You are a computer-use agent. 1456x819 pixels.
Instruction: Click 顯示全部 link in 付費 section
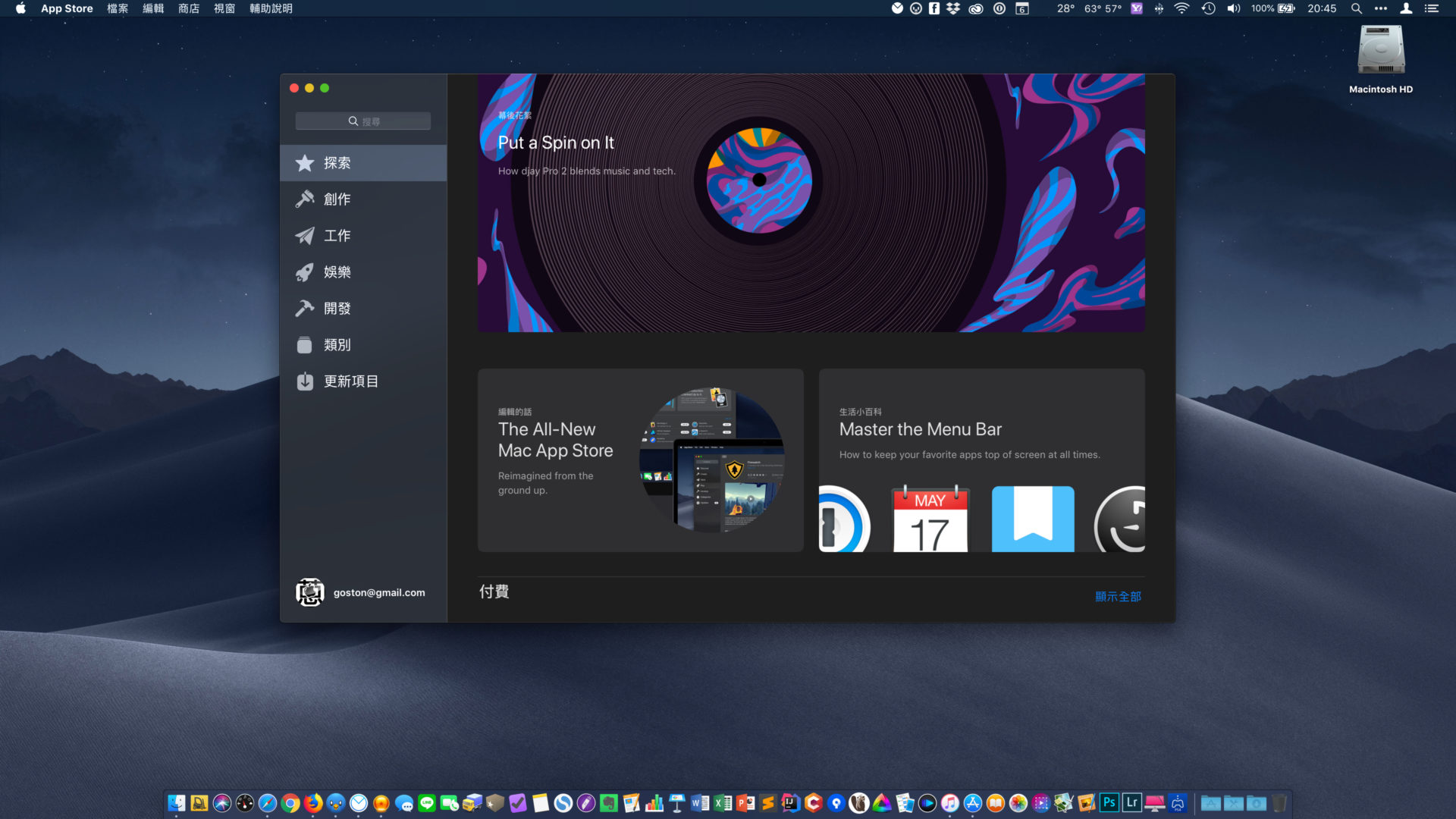tap(1118, 597)
